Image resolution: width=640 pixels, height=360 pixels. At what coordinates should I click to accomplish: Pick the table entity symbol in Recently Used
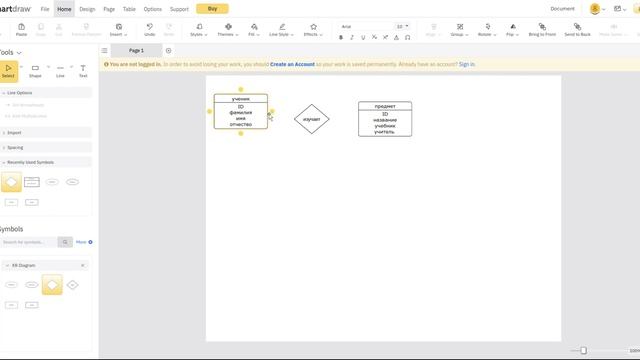point(32,182)
